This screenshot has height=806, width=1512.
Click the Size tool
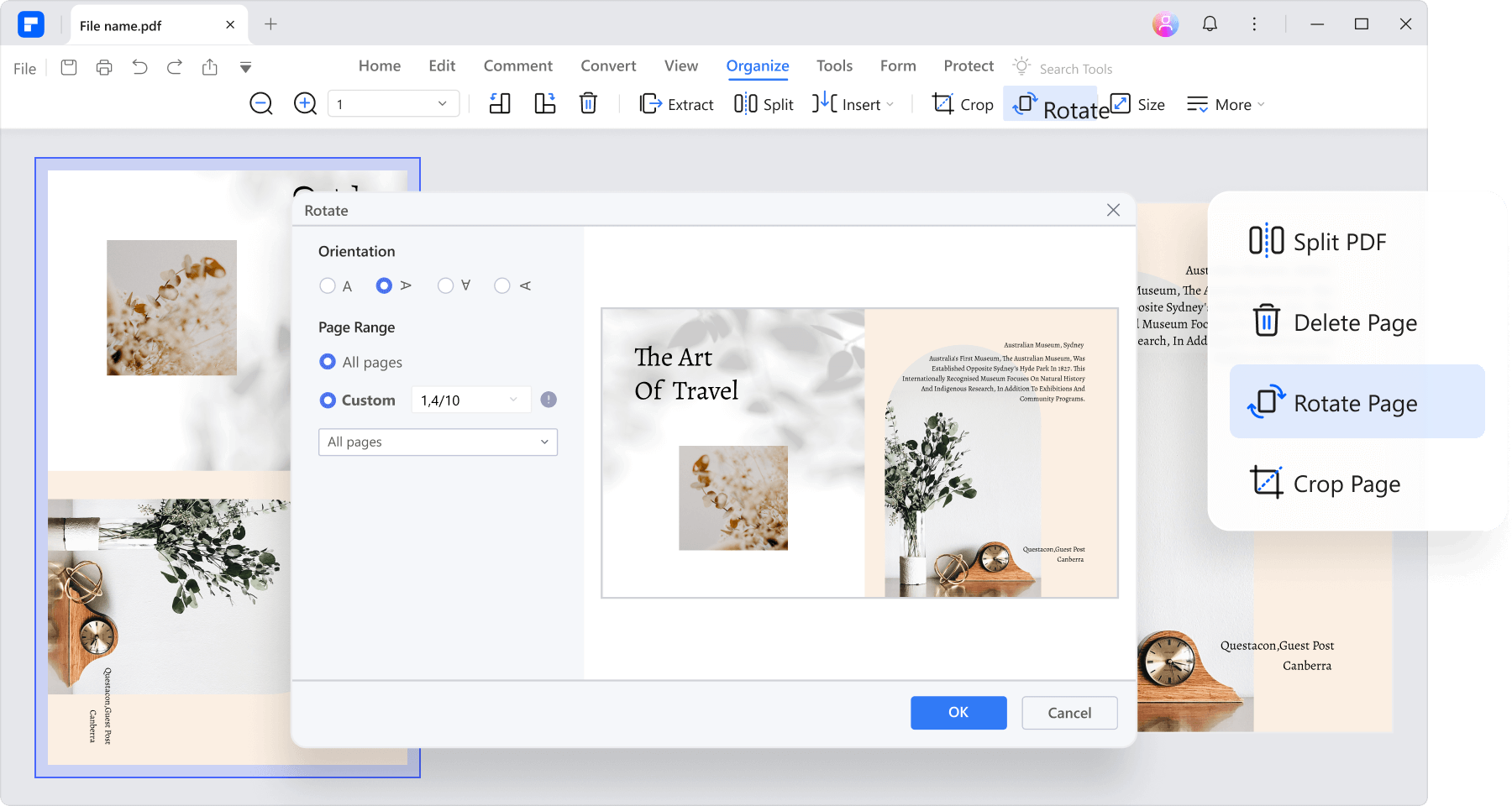(1137, 104)
